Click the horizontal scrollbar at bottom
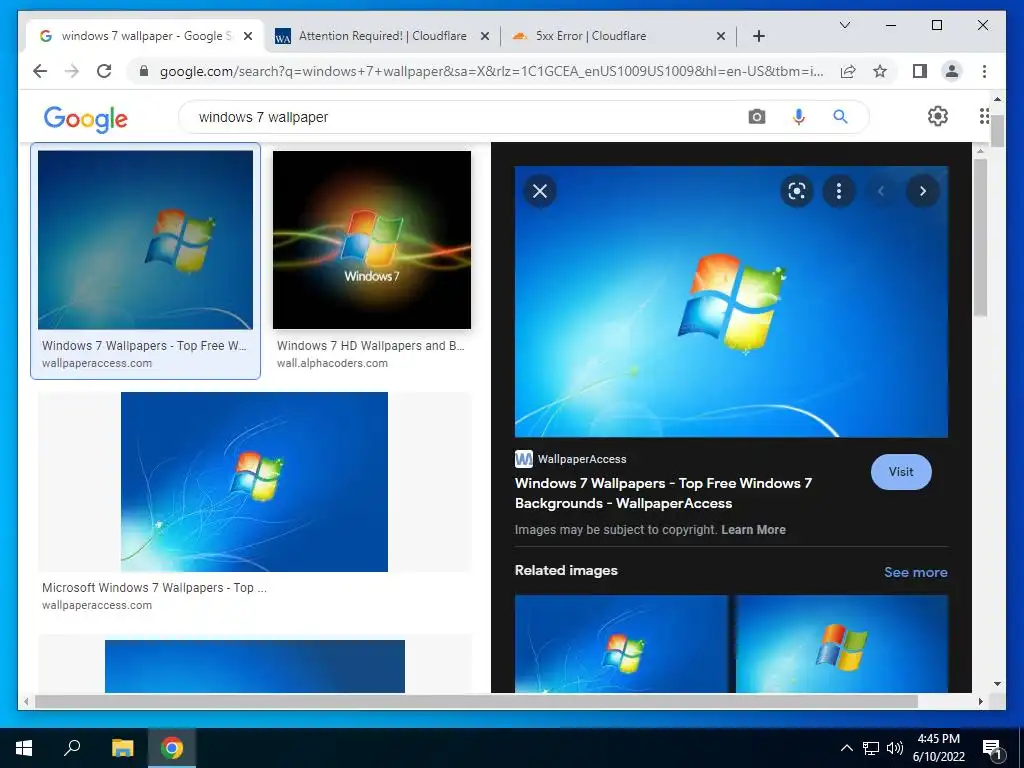The image size is (1024, 768). click(x=475, y=701)
